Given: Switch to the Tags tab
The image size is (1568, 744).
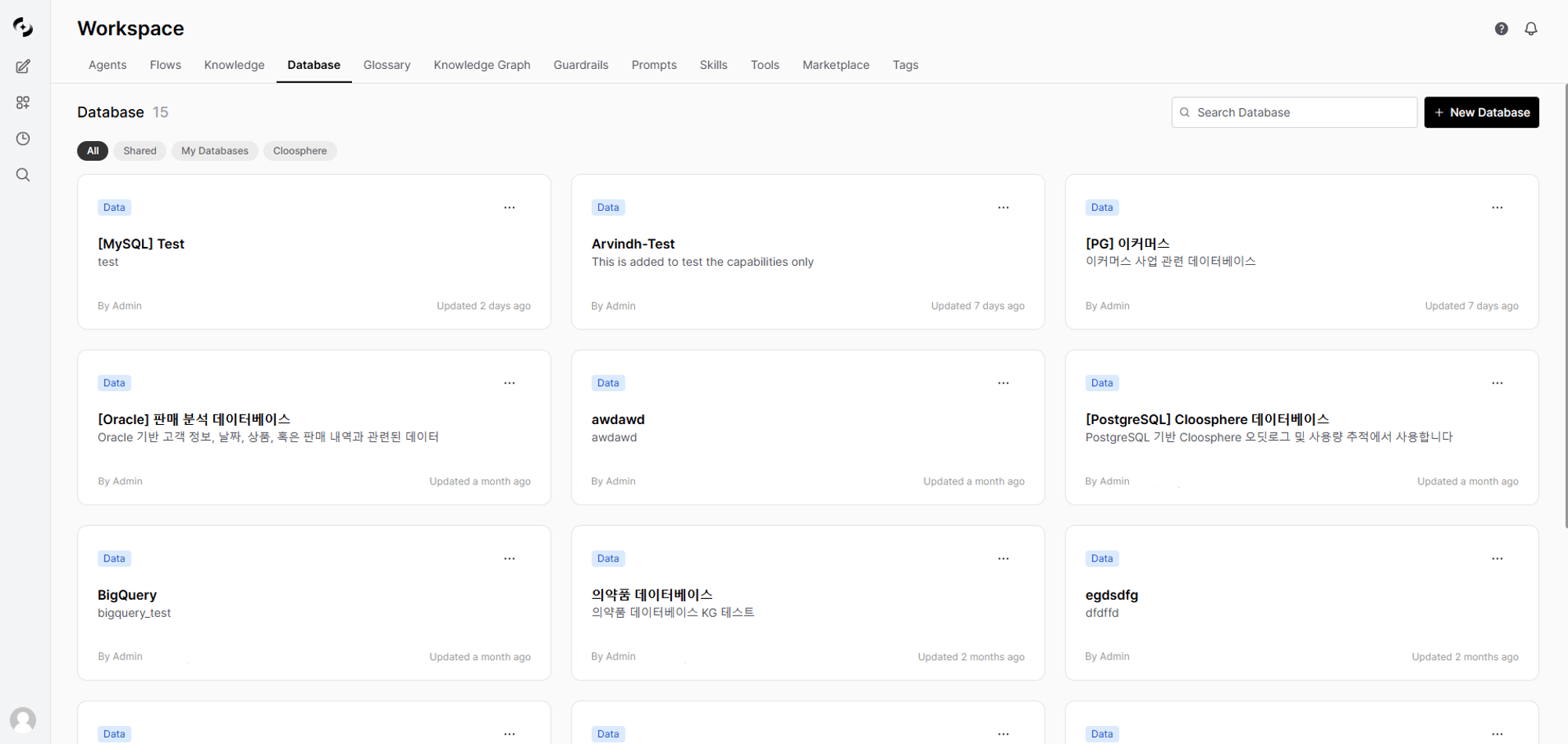Looking at the screenshot, I should tap(906, 65).
